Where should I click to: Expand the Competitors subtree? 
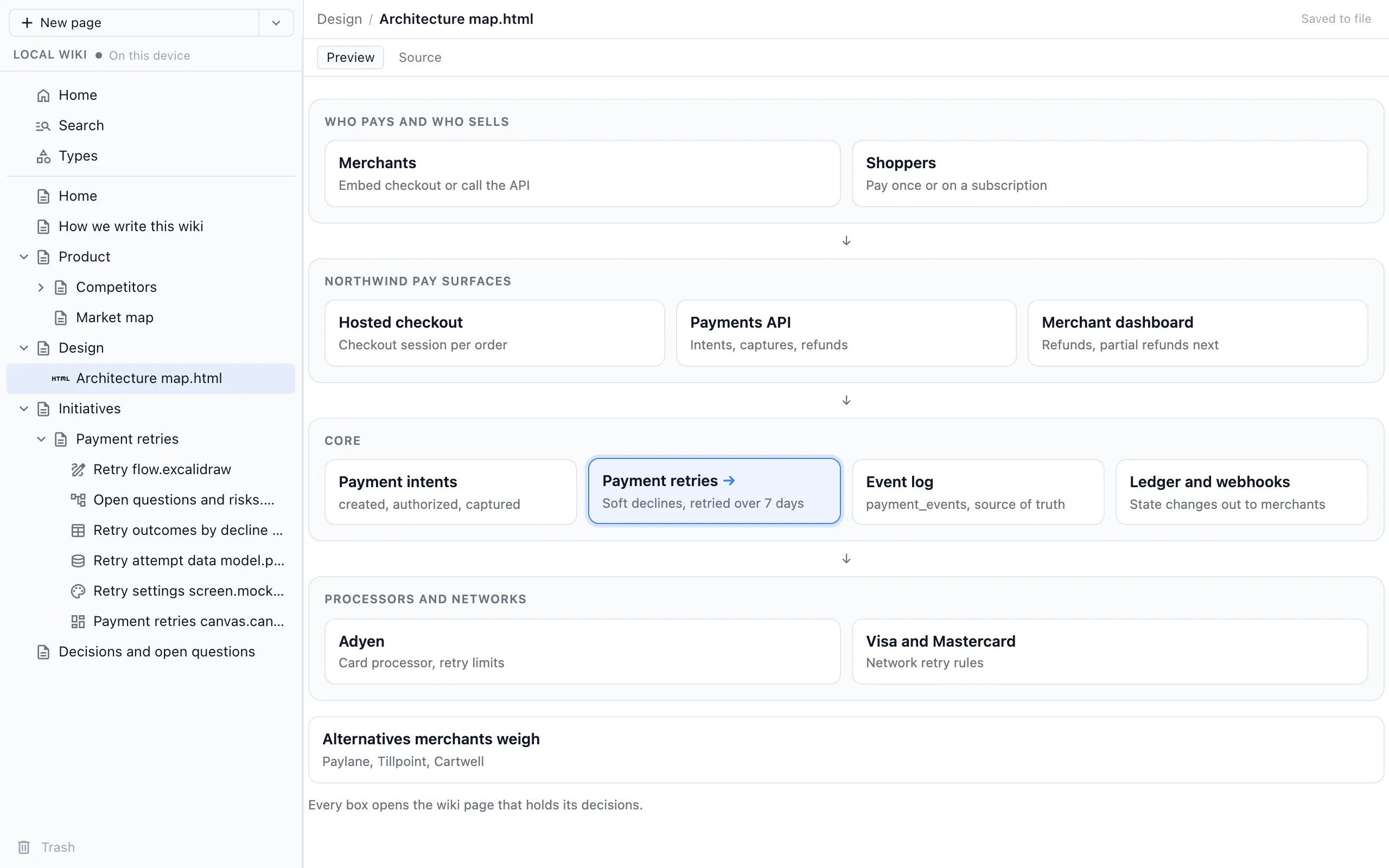click(41, 287)
